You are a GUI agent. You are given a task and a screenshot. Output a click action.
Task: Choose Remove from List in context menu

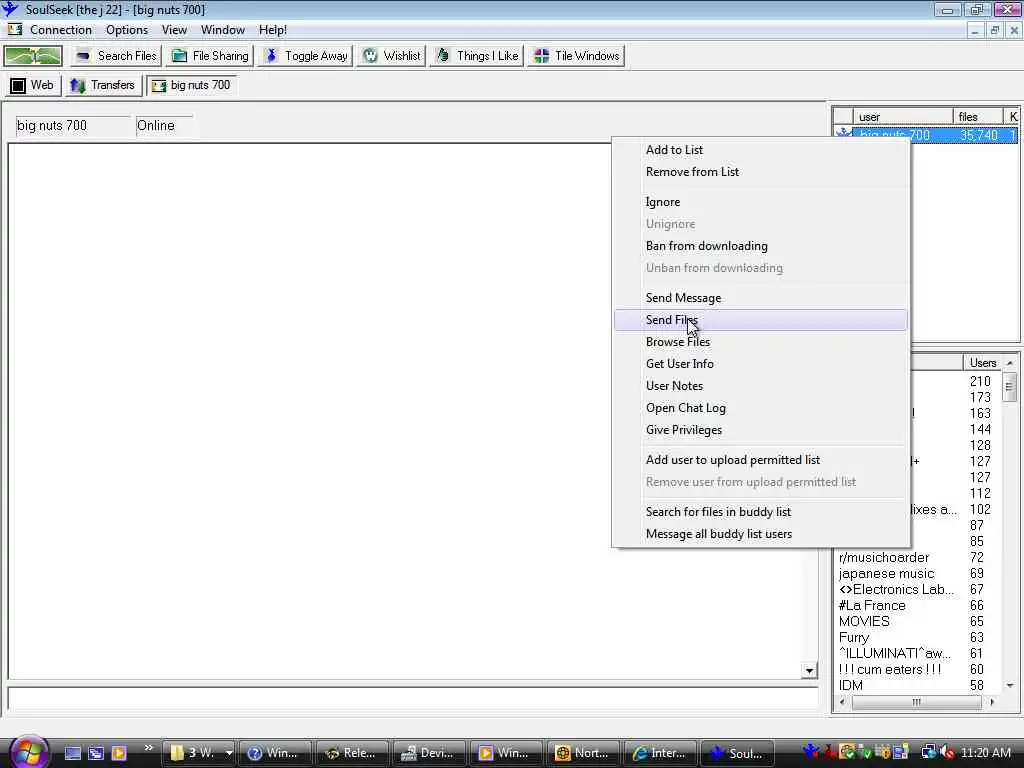pyautogui.click(x=761, y=172)
